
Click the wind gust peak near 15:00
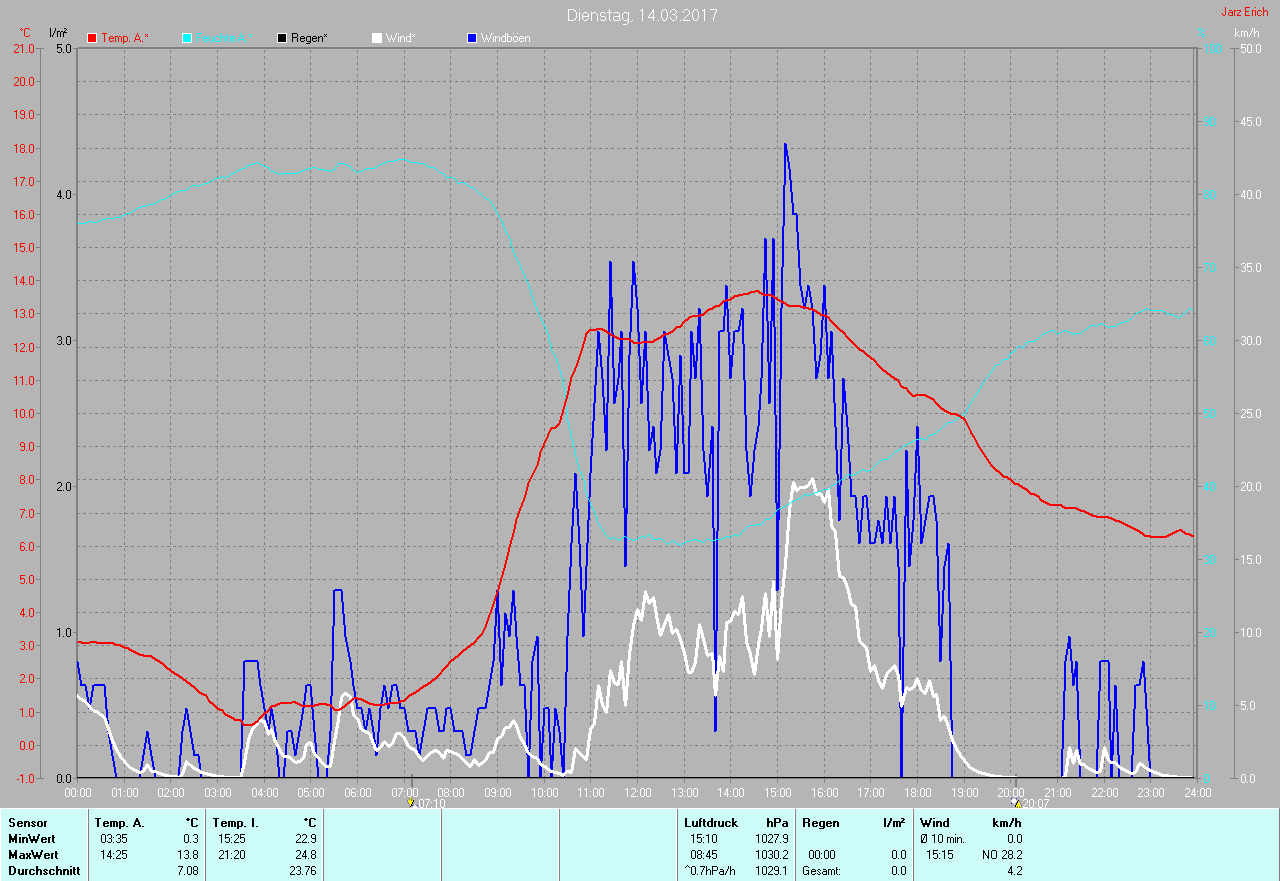(x=785, y=145)
